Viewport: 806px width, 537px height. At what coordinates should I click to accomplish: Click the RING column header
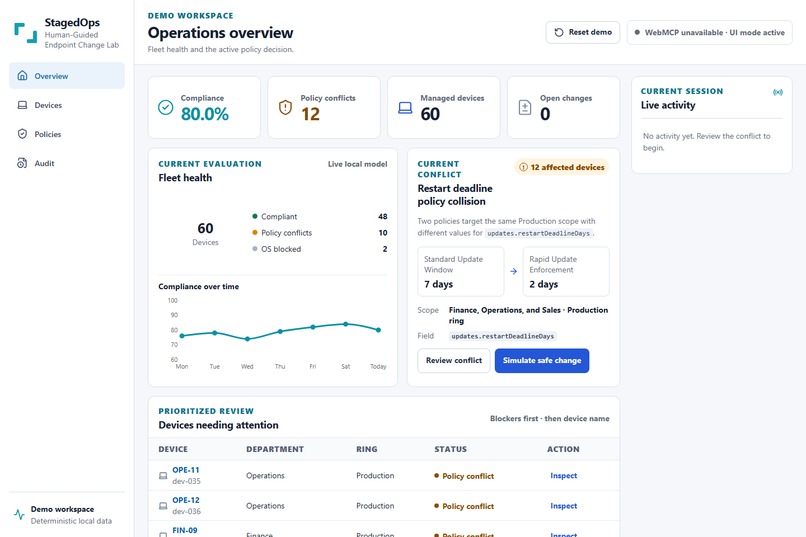point(367,449)
